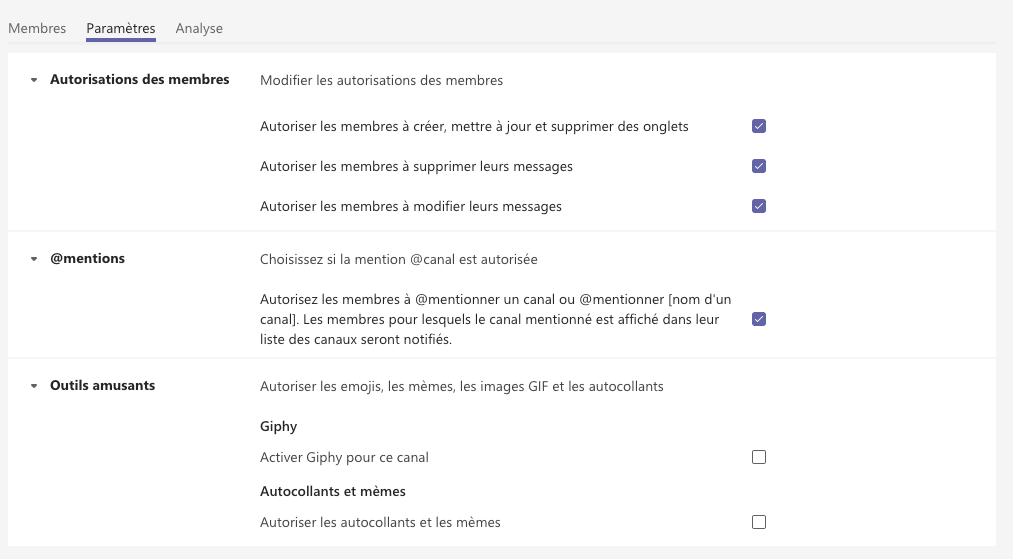Image resolution: width=1013 pixels, height=559 pixels.
Task: Collapse section using arrow beside Autorisations des membres
Action: 34,80
